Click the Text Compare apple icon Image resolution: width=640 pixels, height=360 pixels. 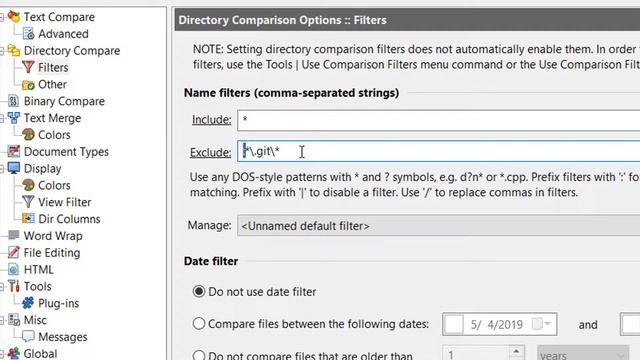(x=13, y=17)
